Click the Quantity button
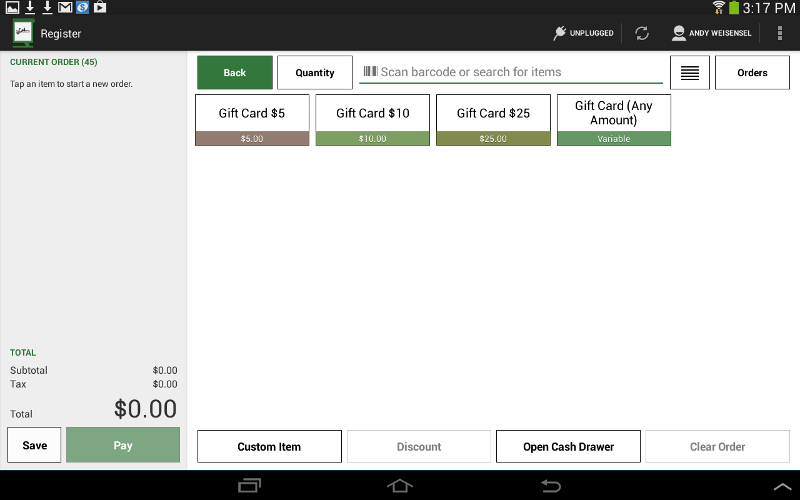800x500 pixels. (315, 73)
